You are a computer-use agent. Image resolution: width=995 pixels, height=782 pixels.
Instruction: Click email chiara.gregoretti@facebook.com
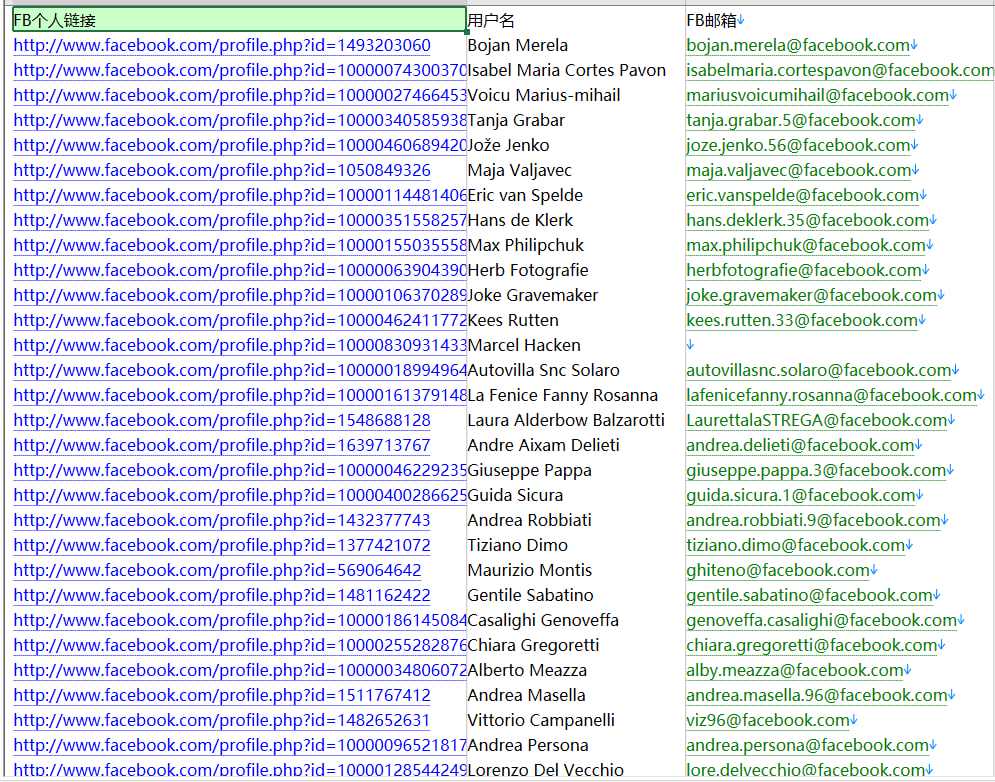click(x=812, y=645)
